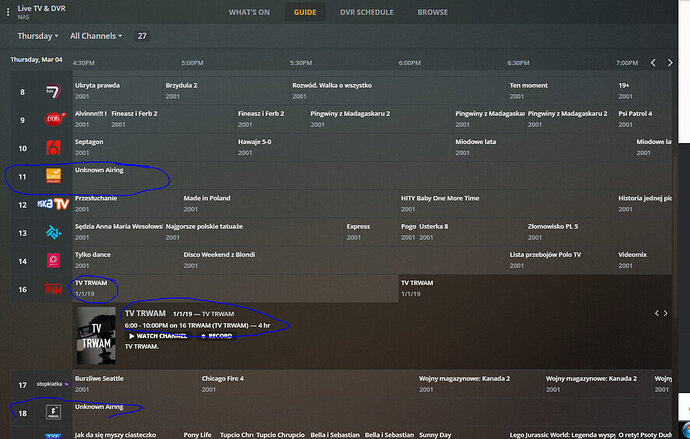Select Septagon on channel 10
The image size is (690, 439).
click(154, 147)
